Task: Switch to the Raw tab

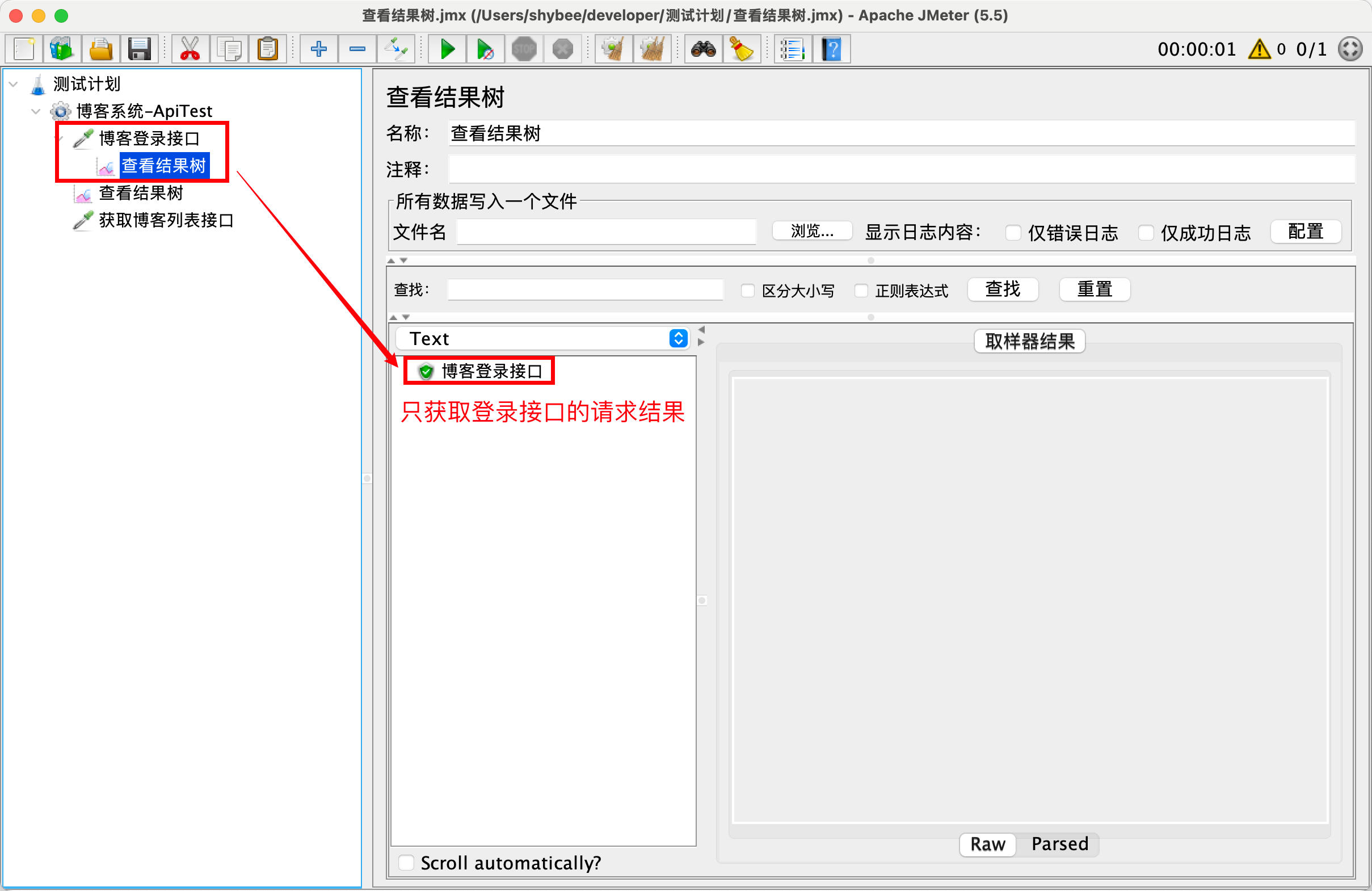Action: [x=987, y=844]
